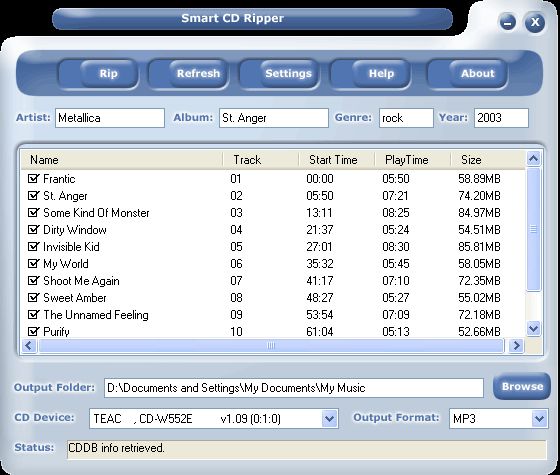Expand the Output Format dropdown
This screenshot has height=475, width=560.
tap(539, 419)
